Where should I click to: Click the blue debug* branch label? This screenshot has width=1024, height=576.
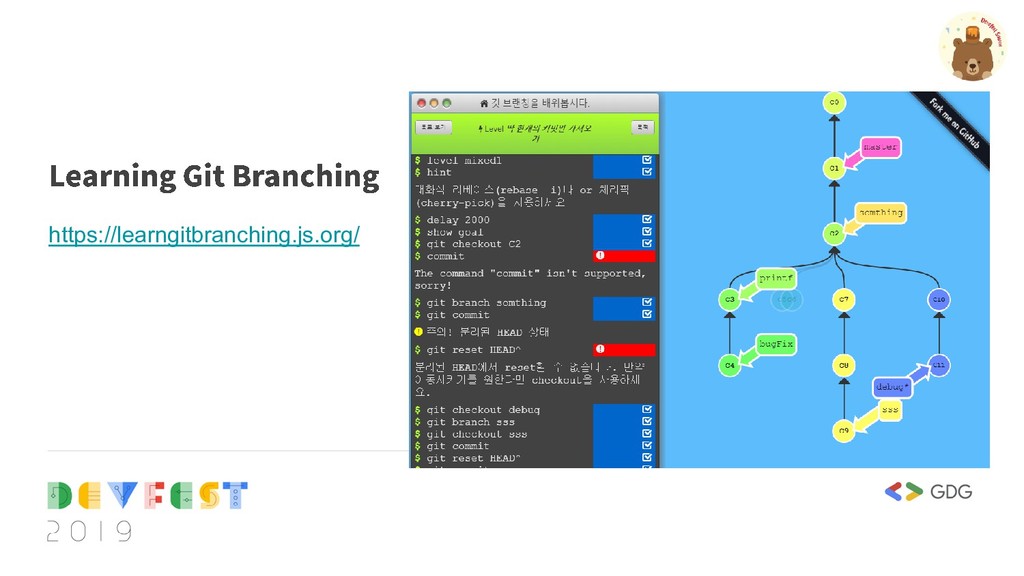pos(893,387)
